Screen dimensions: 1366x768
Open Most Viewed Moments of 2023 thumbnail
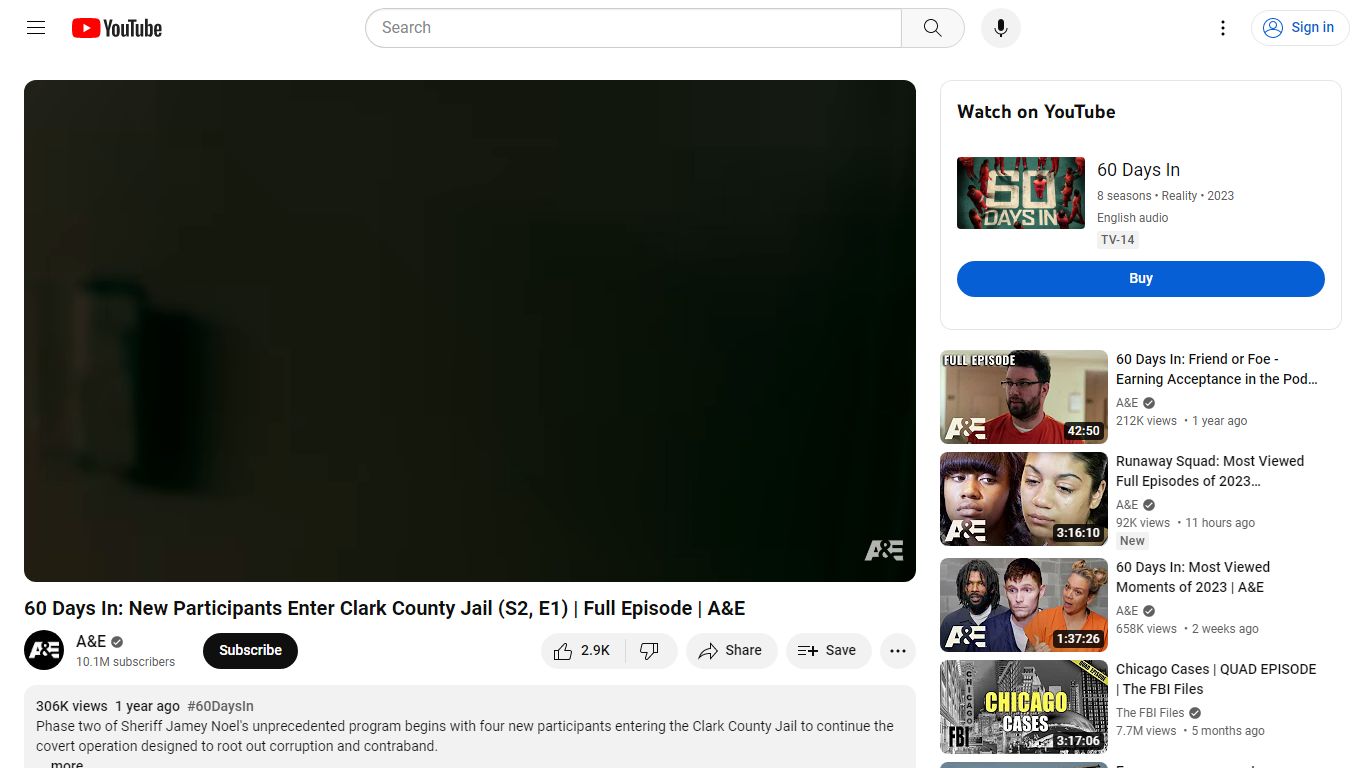(1024, 605)
